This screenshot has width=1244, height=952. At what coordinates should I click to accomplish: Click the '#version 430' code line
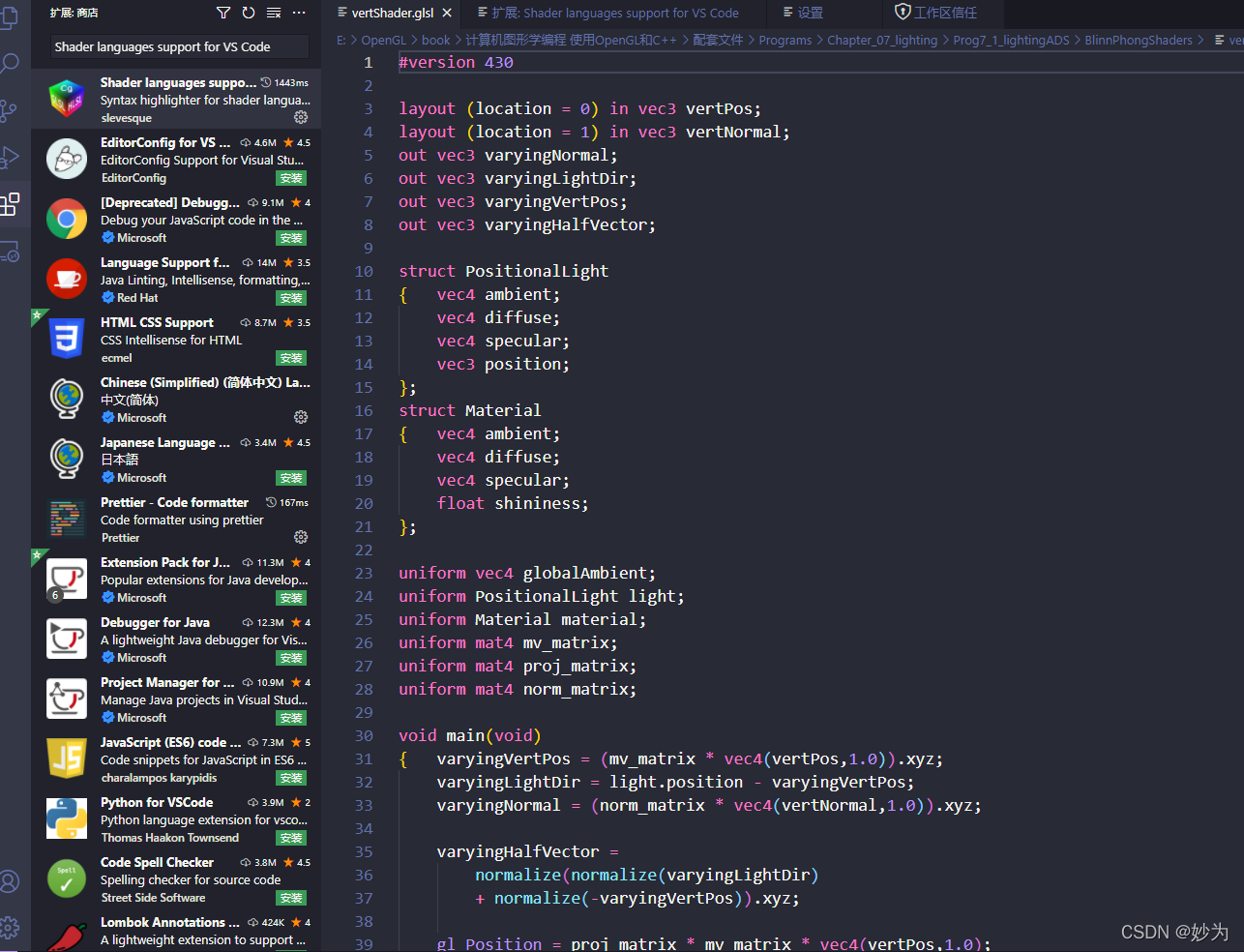click(x=456, y=62)
